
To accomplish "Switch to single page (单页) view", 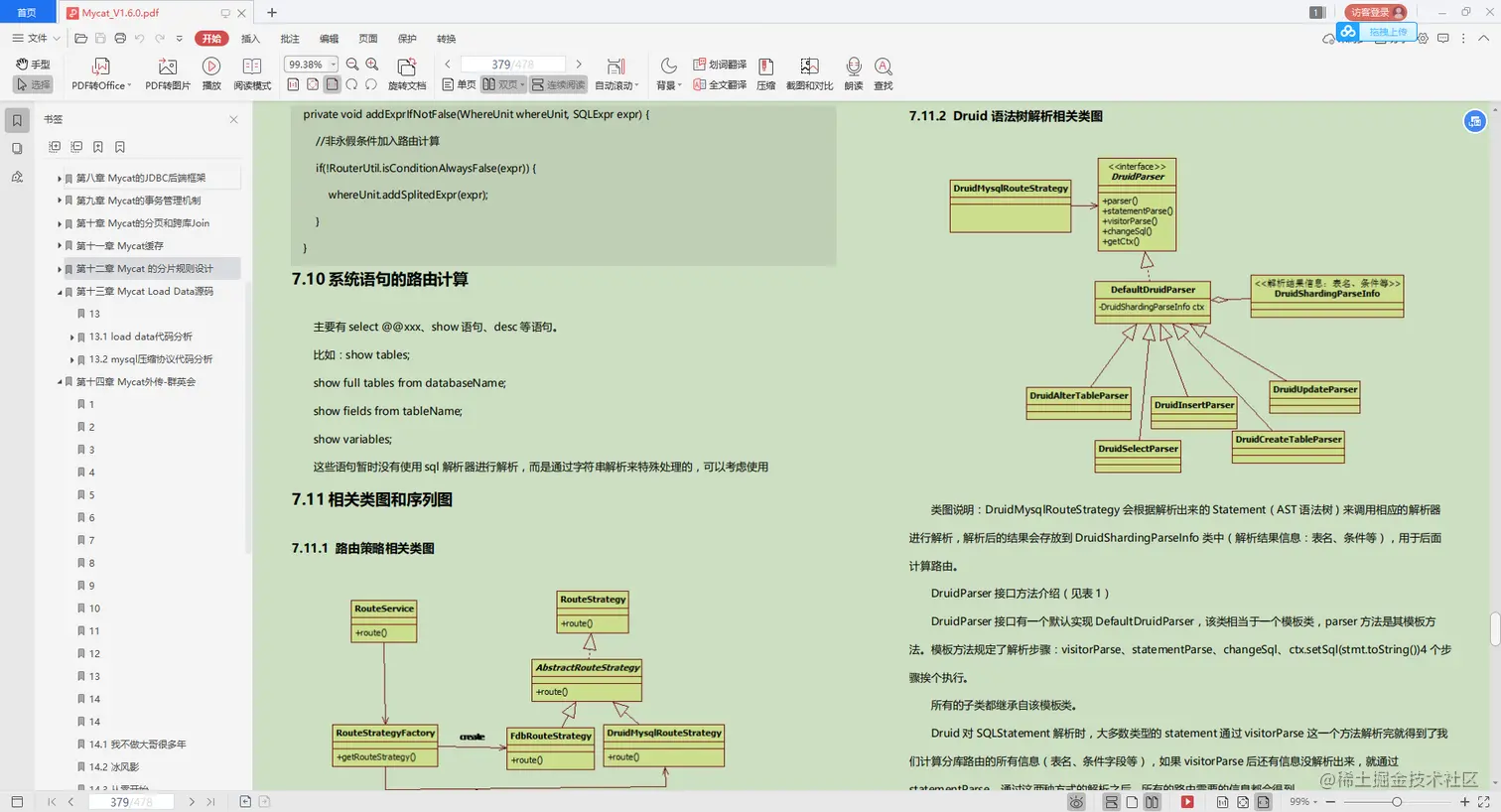I will 460,84.
